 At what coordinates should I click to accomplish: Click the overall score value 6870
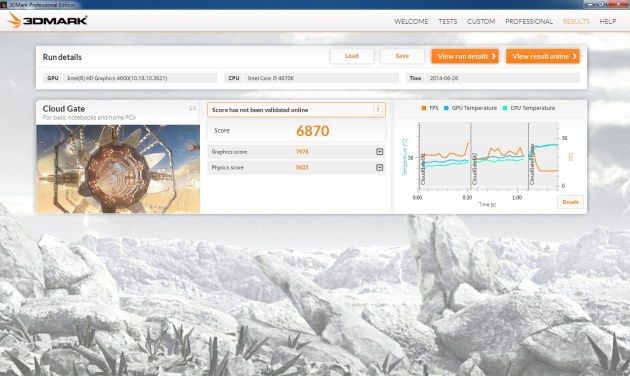(313, 131)
